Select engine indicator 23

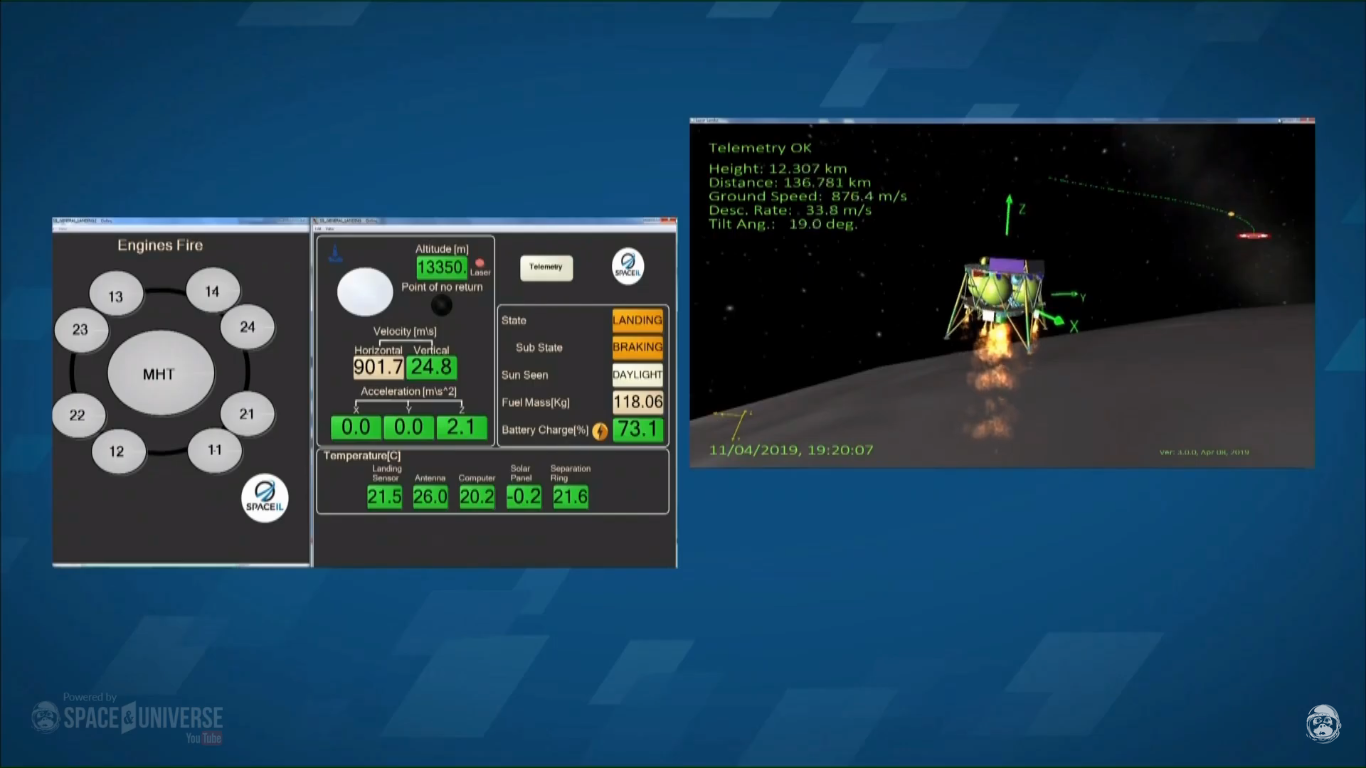[x=81, y=330]
